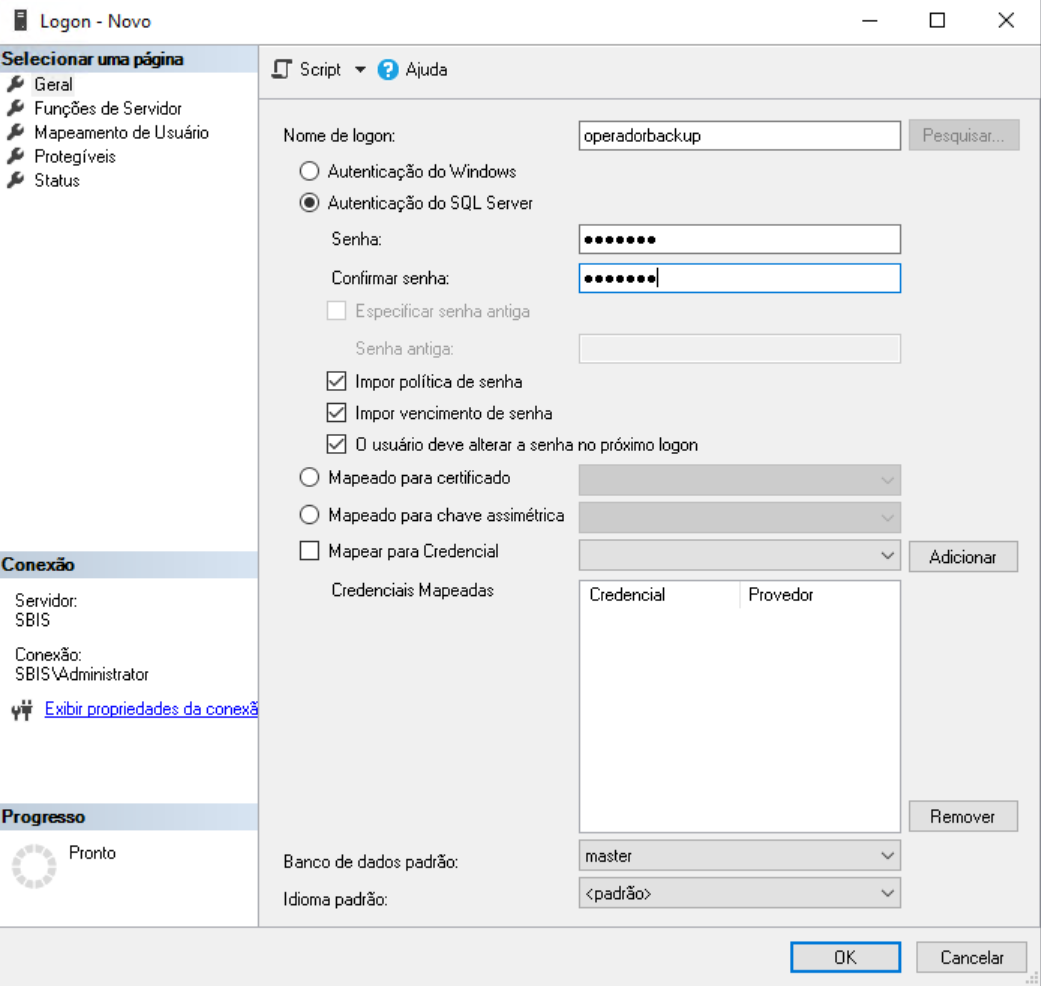This screenshot has height=986, width=1041.
Task: Disable Impor vencimento de senha
Action: click(336, 413)
